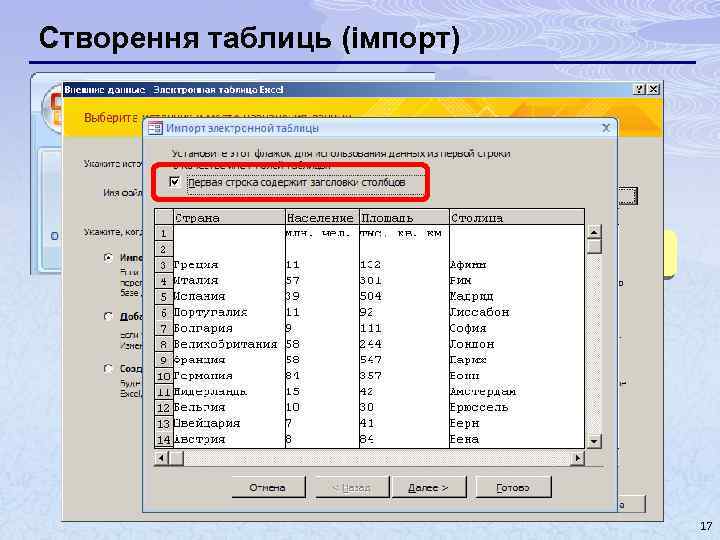Click row header number 5
The width and height of the screenshot is (720, 540).
pos(163,297)
